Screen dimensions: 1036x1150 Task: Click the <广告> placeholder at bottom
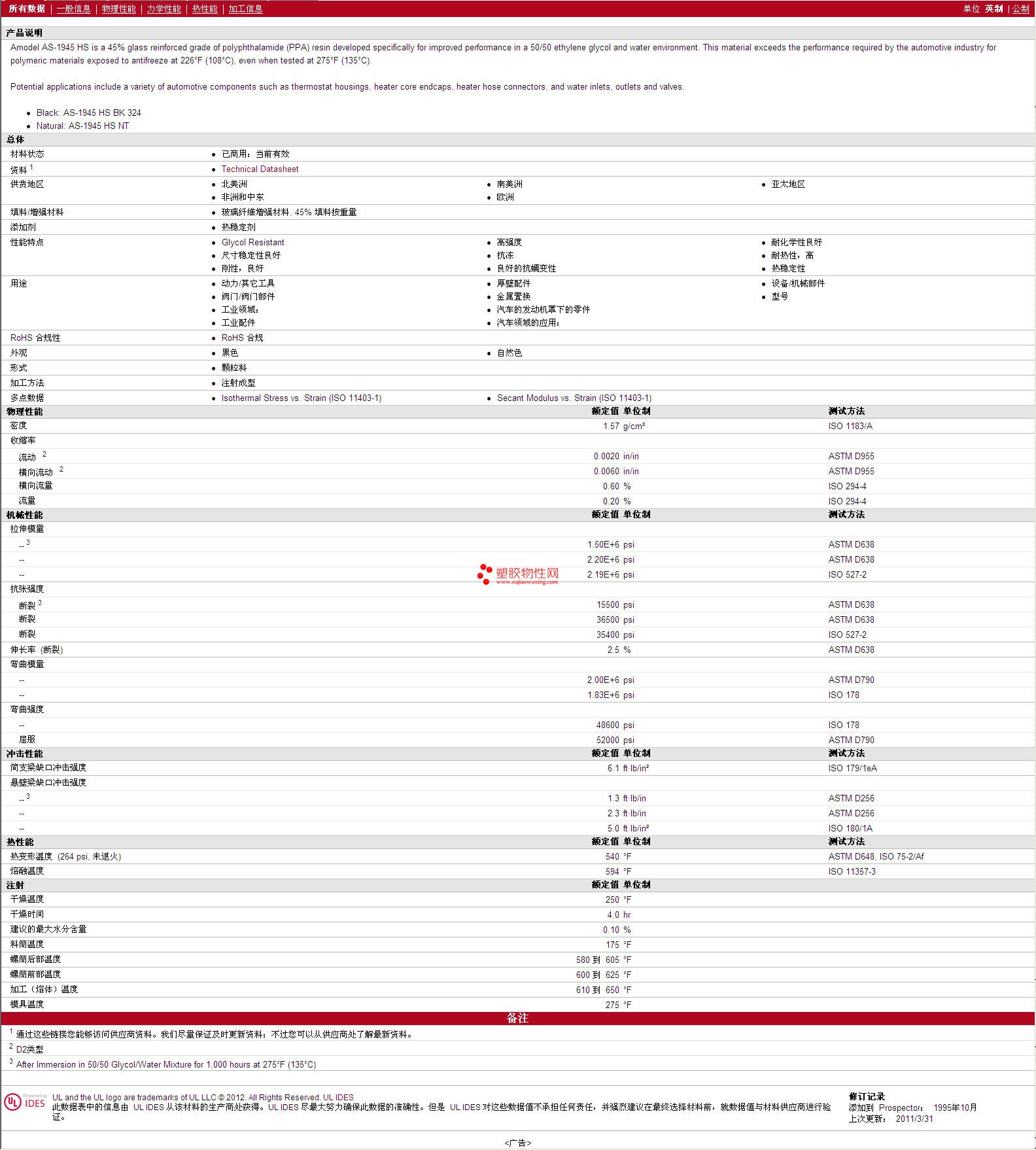518,1143
